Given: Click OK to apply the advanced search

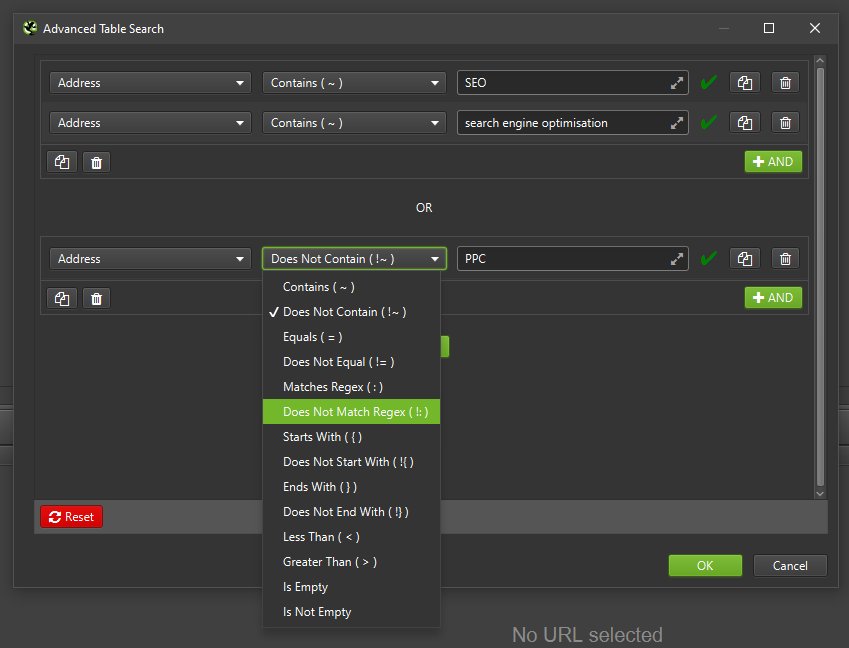Looking at the screenshot, I should click(705, 565).
